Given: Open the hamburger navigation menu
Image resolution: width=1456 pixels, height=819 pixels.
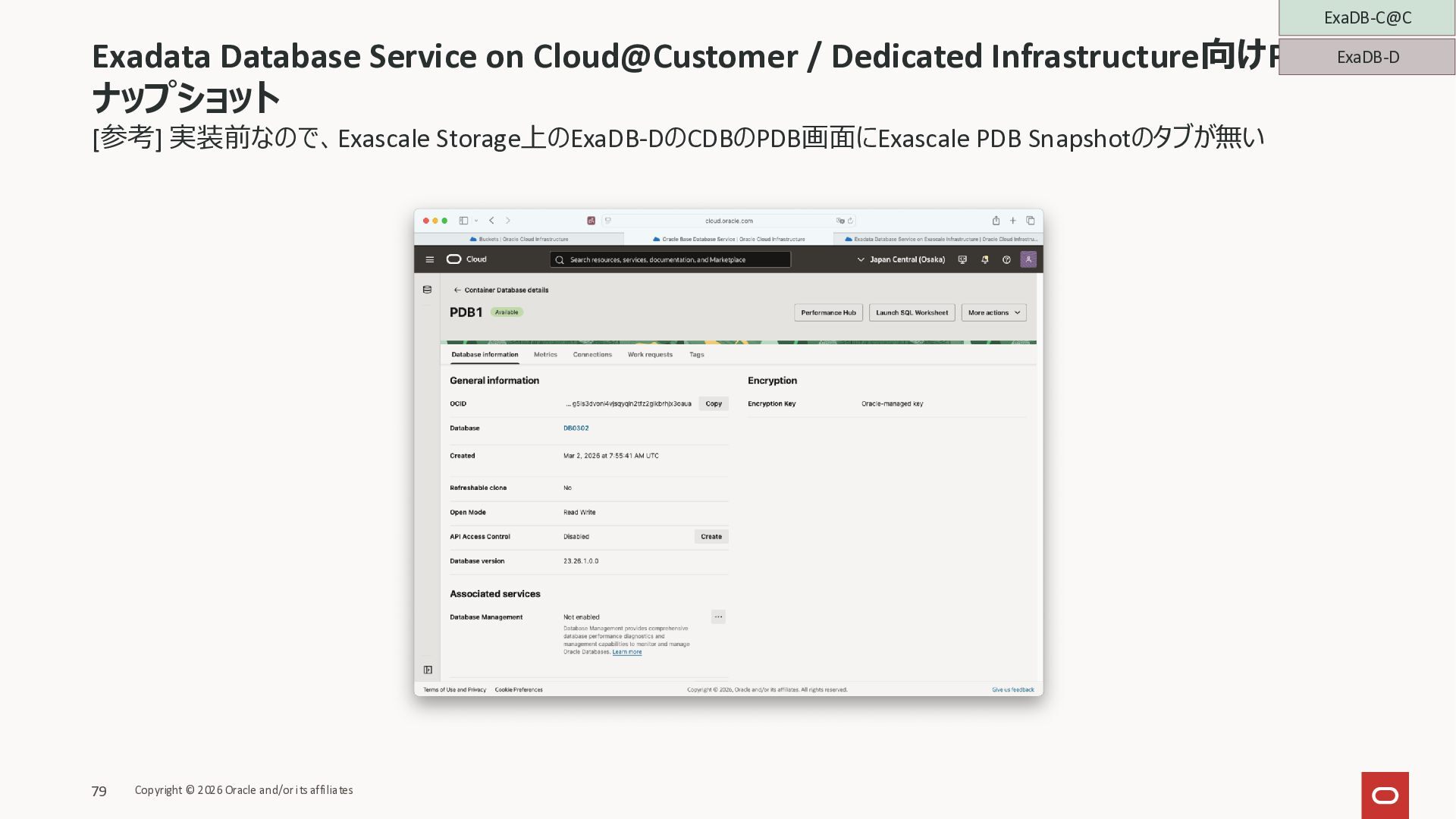Looking at the screenshot, I should click(x=430, y=259).
